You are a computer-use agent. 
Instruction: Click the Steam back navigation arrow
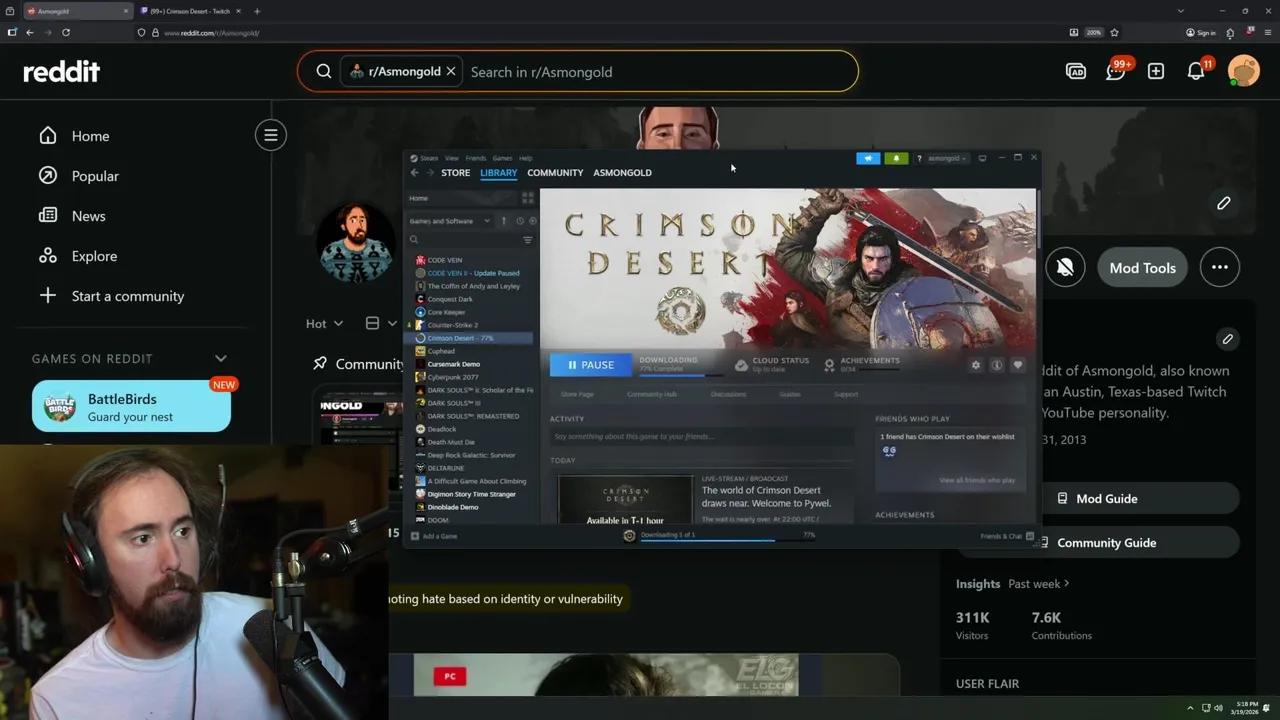click(x=415, y=172)
